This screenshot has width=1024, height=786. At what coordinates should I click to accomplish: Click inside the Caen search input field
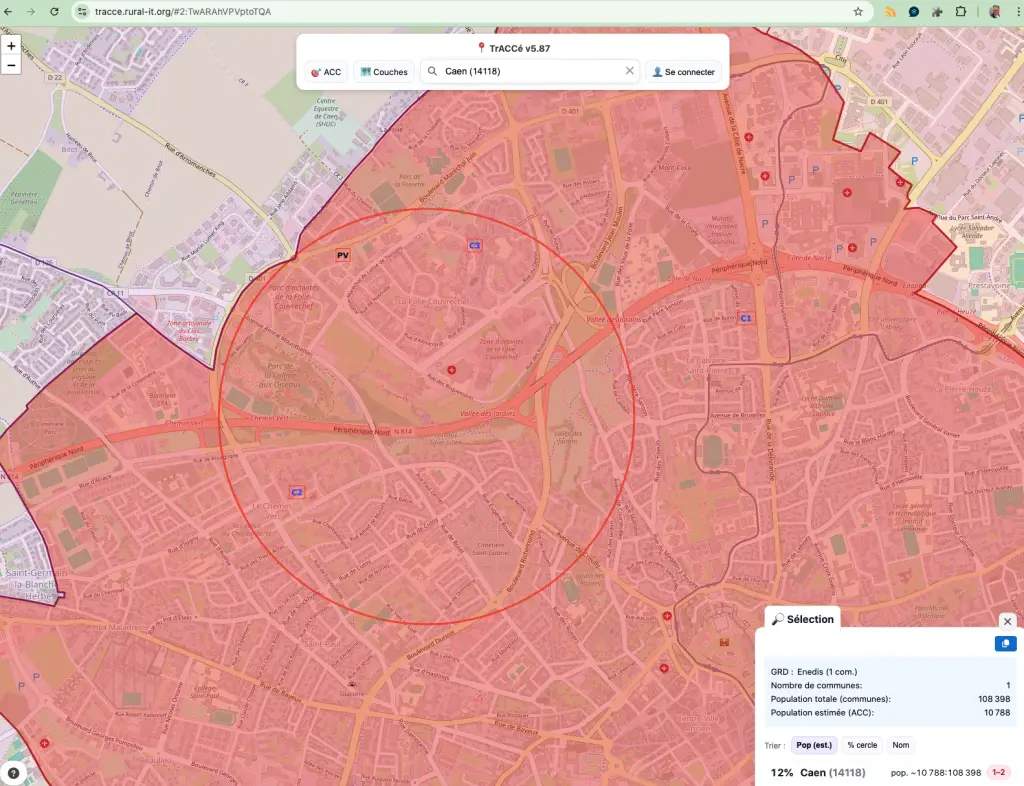click(x=520, y=71)
